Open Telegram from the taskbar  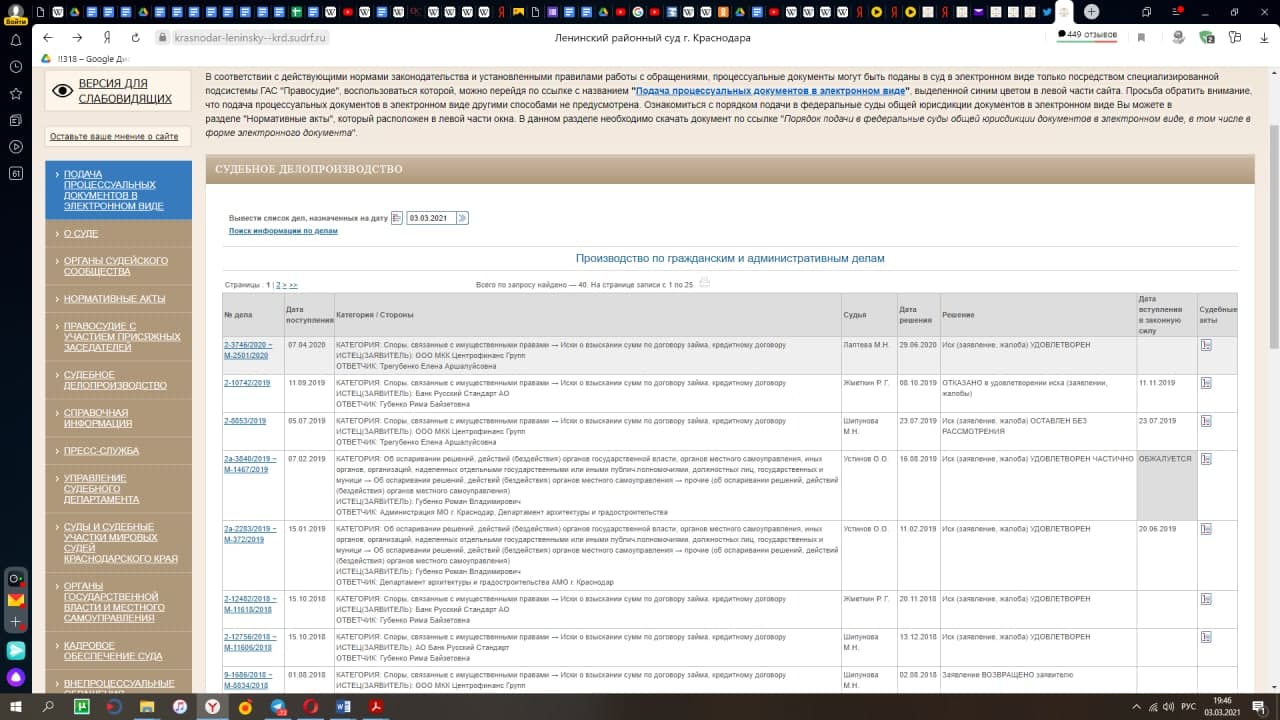click(x=278, y=706)
